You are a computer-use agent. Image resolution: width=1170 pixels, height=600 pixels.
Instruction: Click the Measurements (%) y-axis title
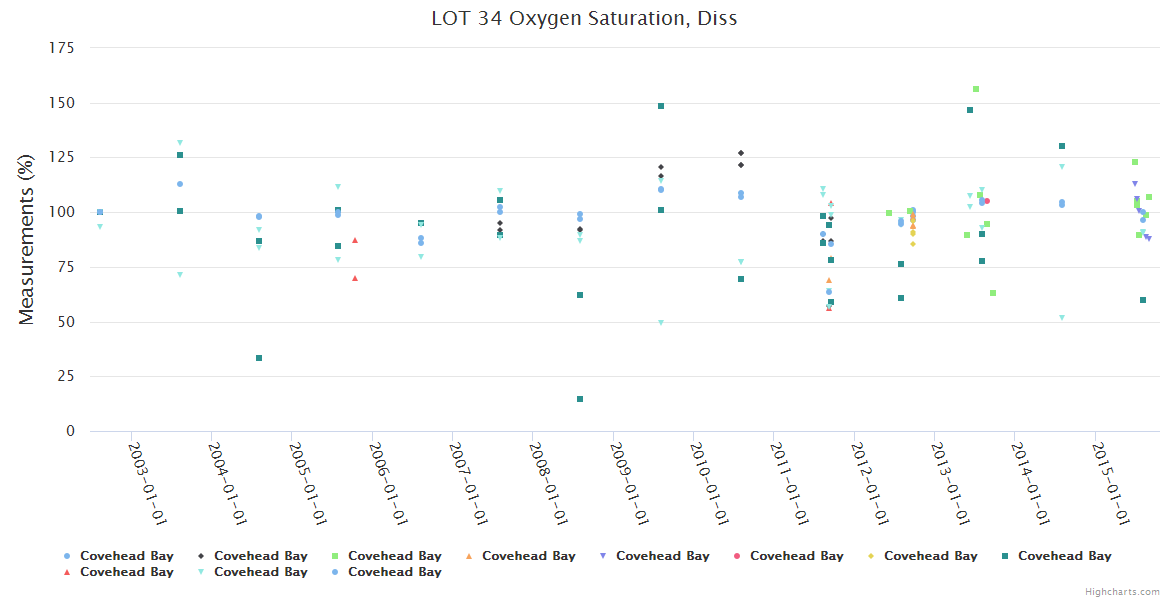(27, 239)
